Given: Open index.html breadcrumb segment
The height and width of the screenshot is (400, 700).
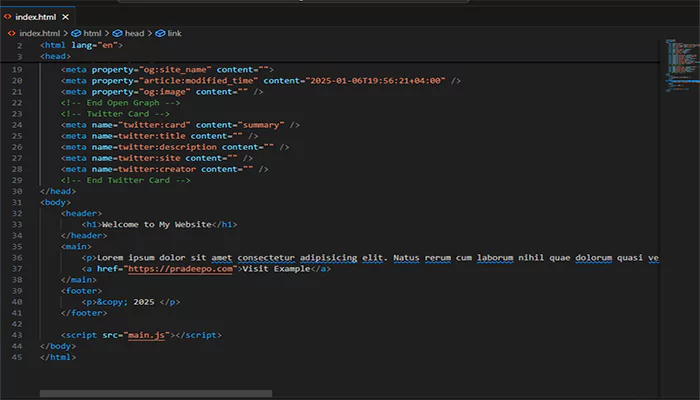Looking at the screenshot, I should pos(40,33).
